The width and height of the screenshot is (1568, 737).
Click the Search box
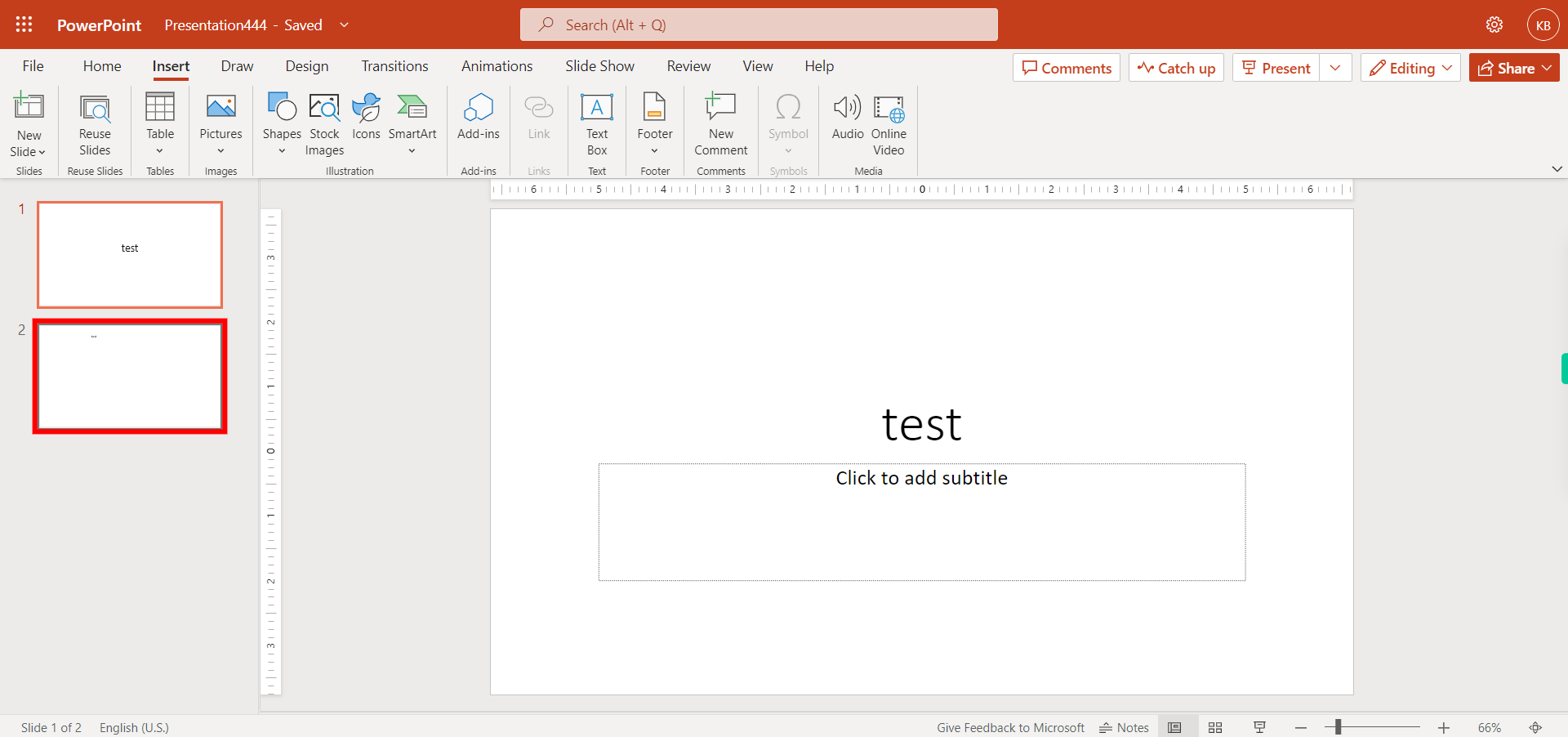pos(759,25)
